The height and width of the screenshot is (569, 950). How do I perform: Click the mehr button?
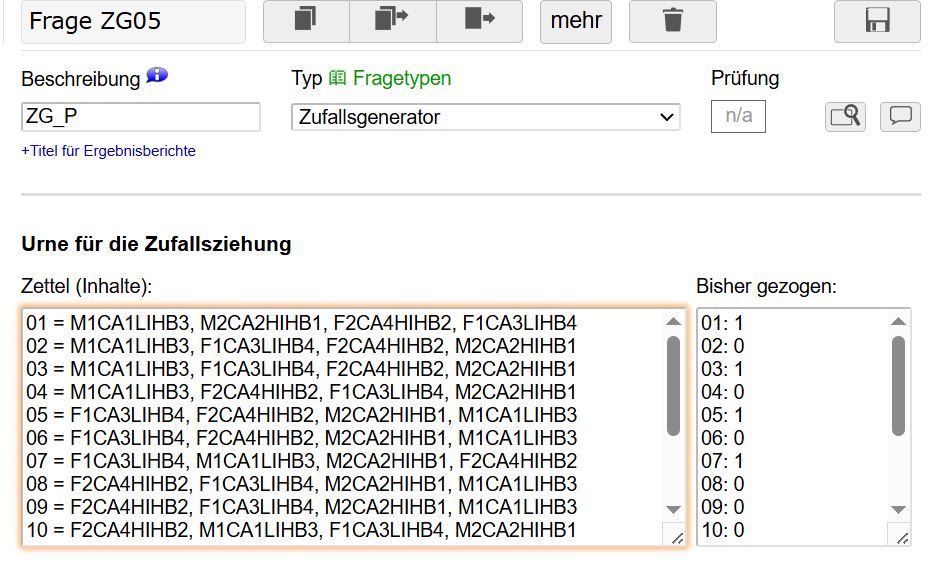[576, 21]
